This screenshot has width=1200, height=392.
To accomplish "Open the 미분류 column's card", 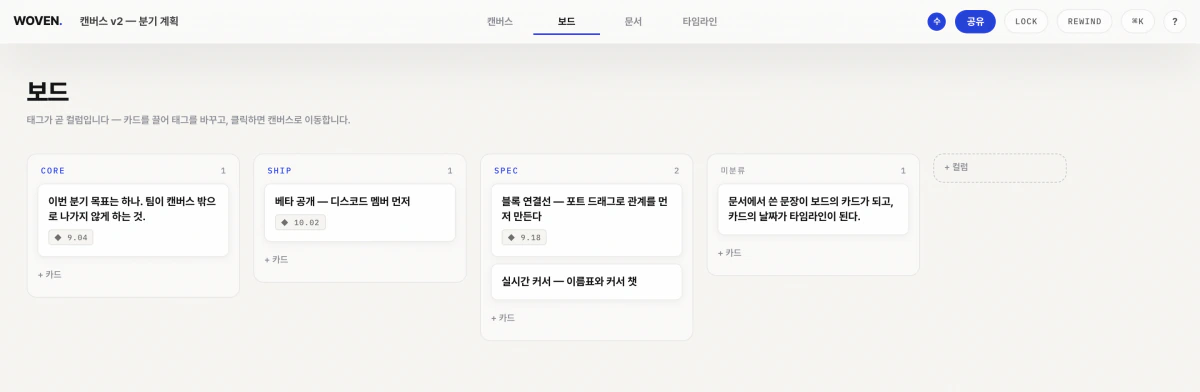I will point(813,209).
